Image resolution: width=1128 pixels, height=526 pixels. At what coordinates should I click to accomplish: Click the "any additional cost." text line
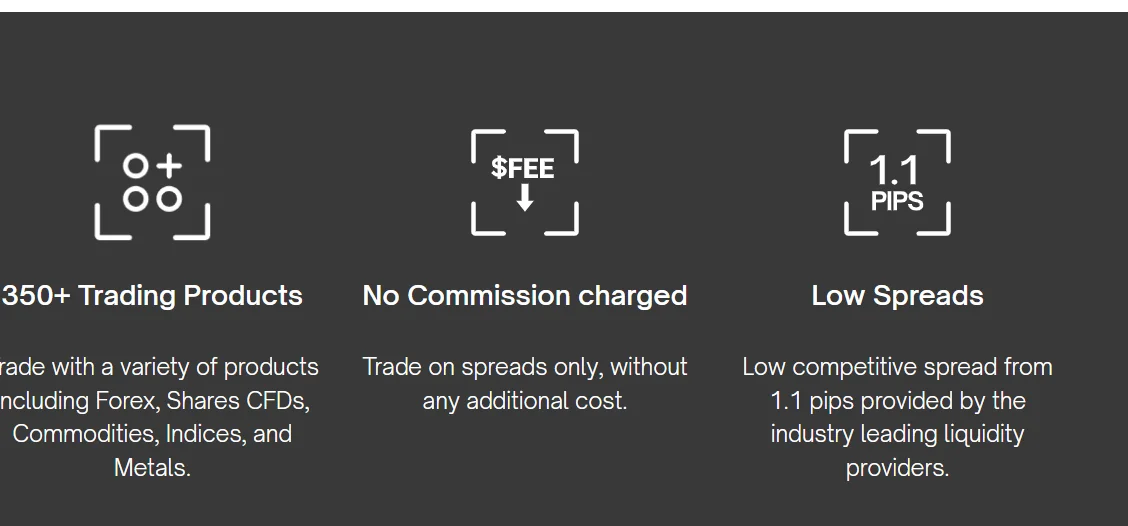coord(524,401)
